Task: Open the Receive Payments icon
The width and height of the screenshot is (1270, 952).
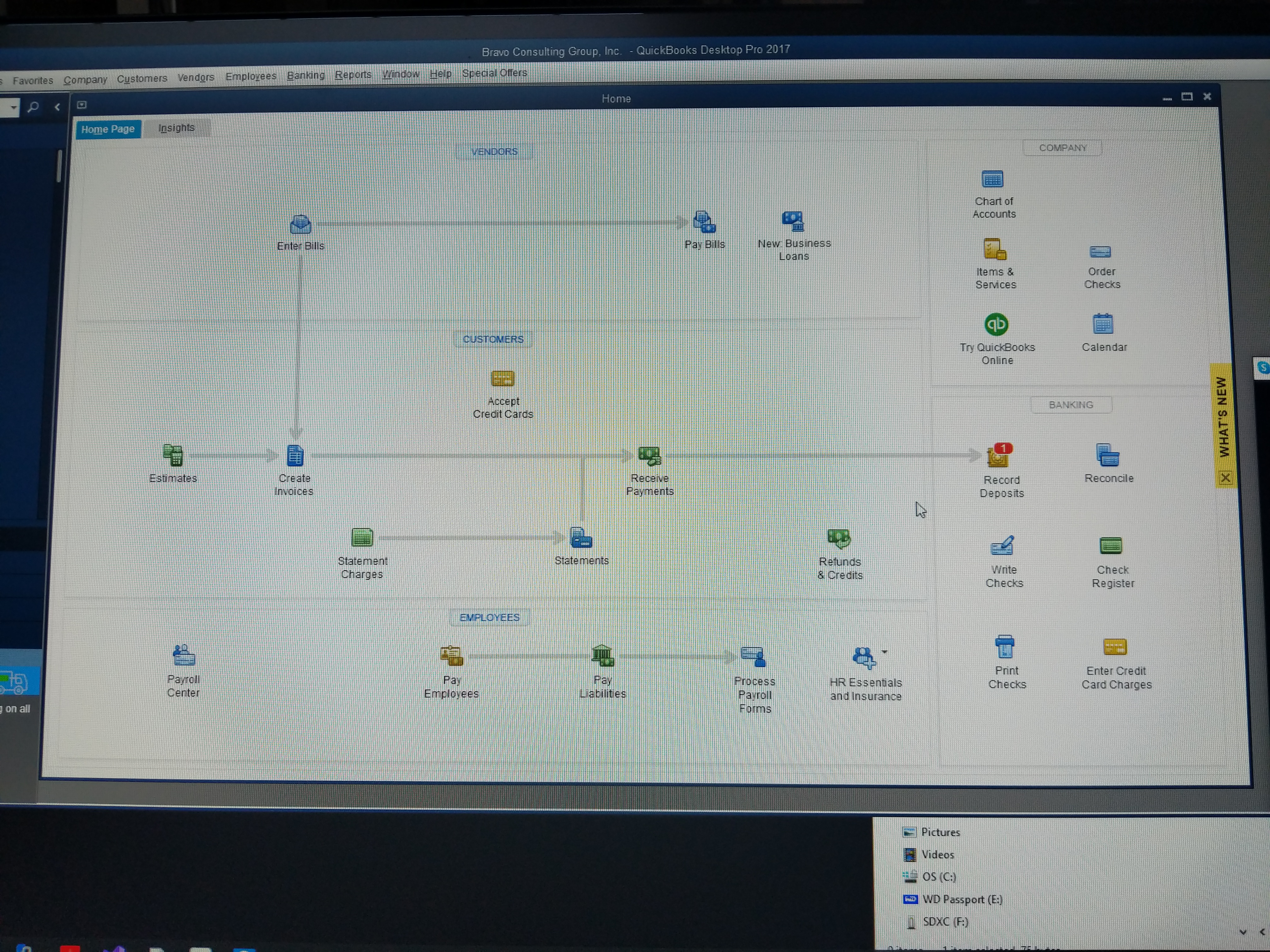Action: click(649, 456)
